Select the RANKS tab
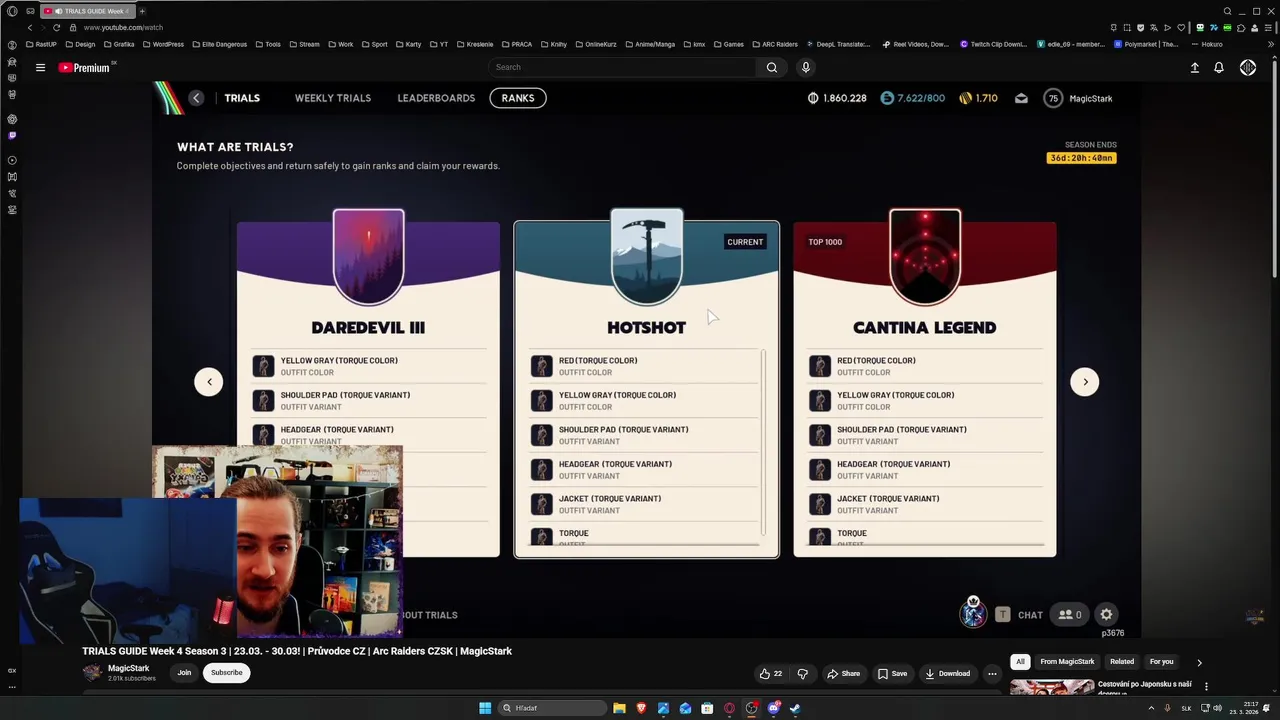The height and width of the screenshot is (720, 1280). click(518, 98)
